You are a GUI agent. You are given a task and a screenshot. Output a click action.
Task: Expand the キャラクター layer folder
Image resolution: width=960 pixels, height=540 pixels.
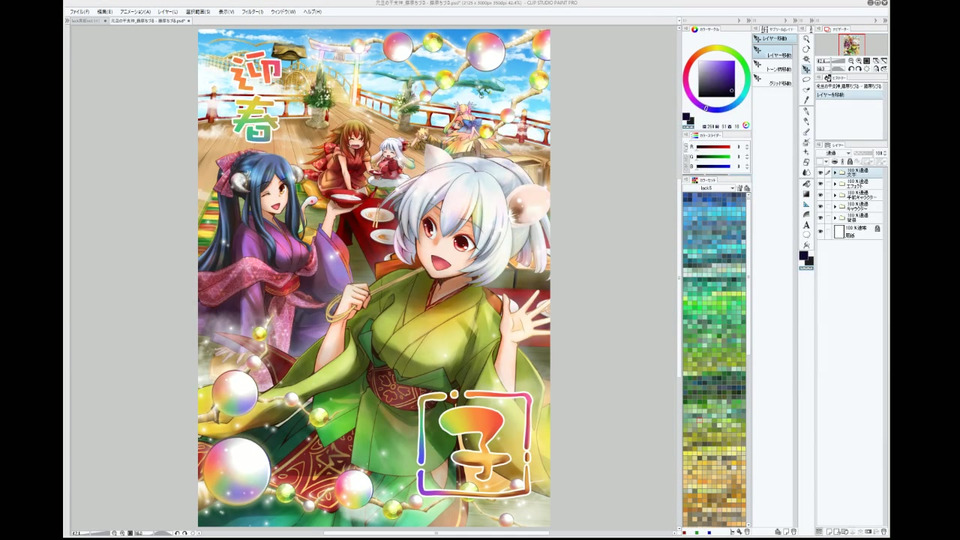point(835,206)
